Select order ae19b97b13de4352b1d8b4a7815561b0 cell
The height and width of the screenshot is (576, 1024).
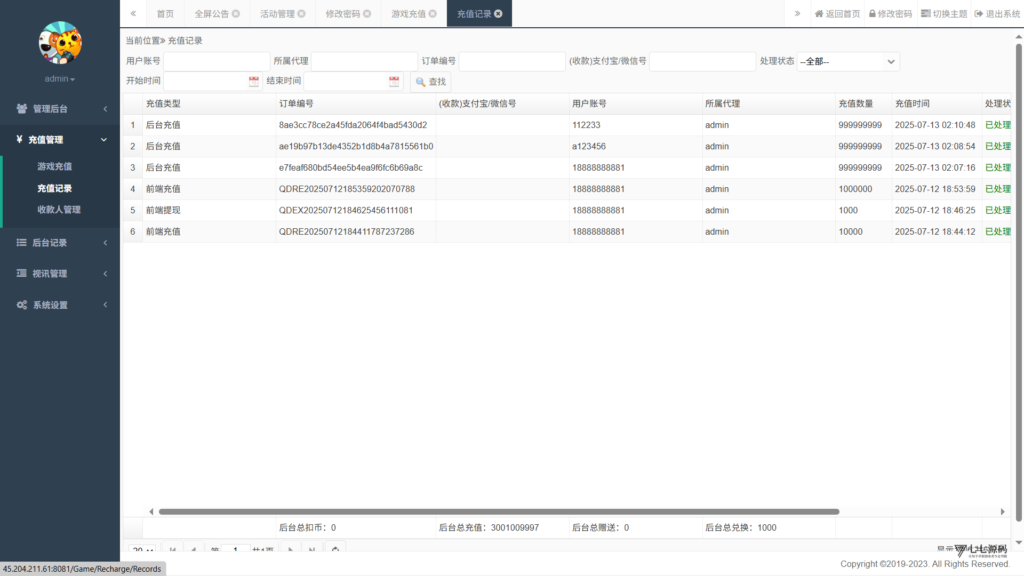click(x=356, y=146)
